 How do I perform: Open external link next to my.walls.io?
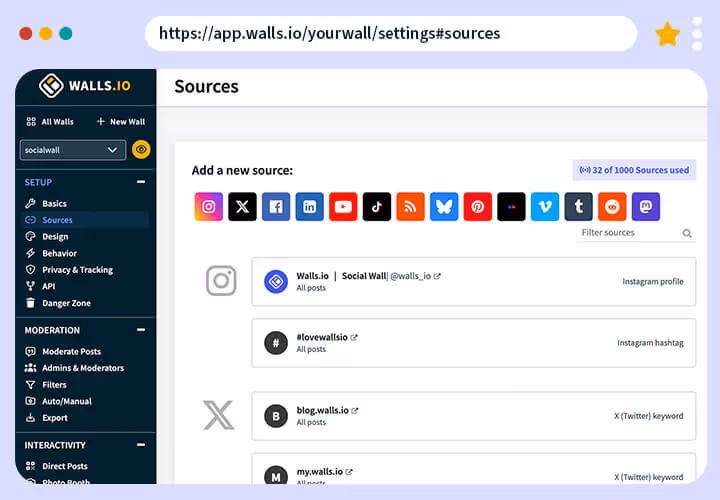click(x=349, y=472)
